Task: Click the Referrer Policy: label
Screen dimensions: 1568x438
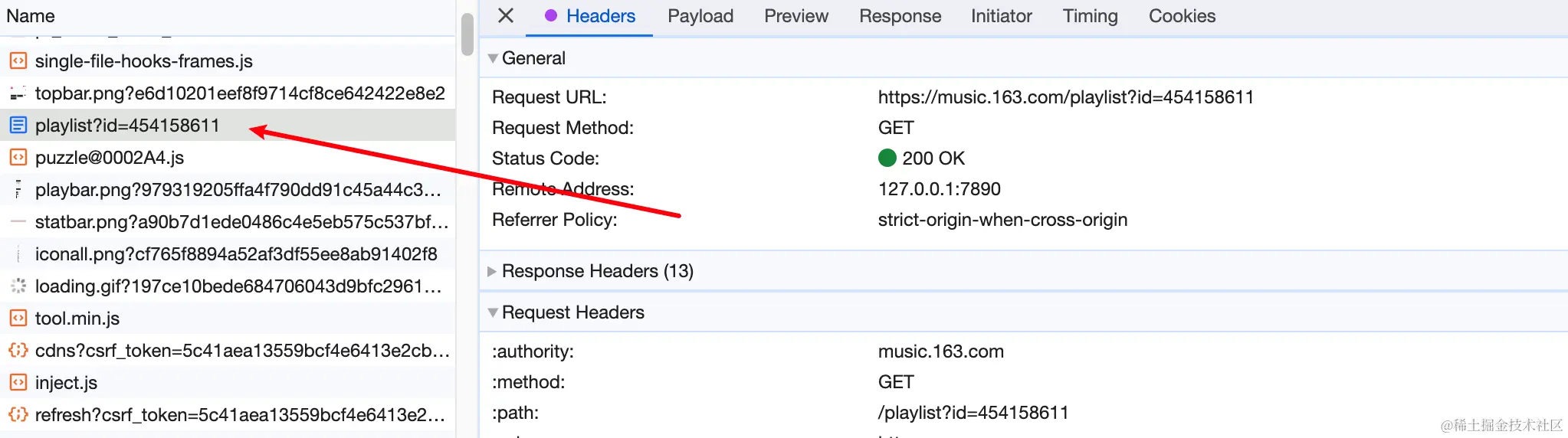Action: coord(555,220)
